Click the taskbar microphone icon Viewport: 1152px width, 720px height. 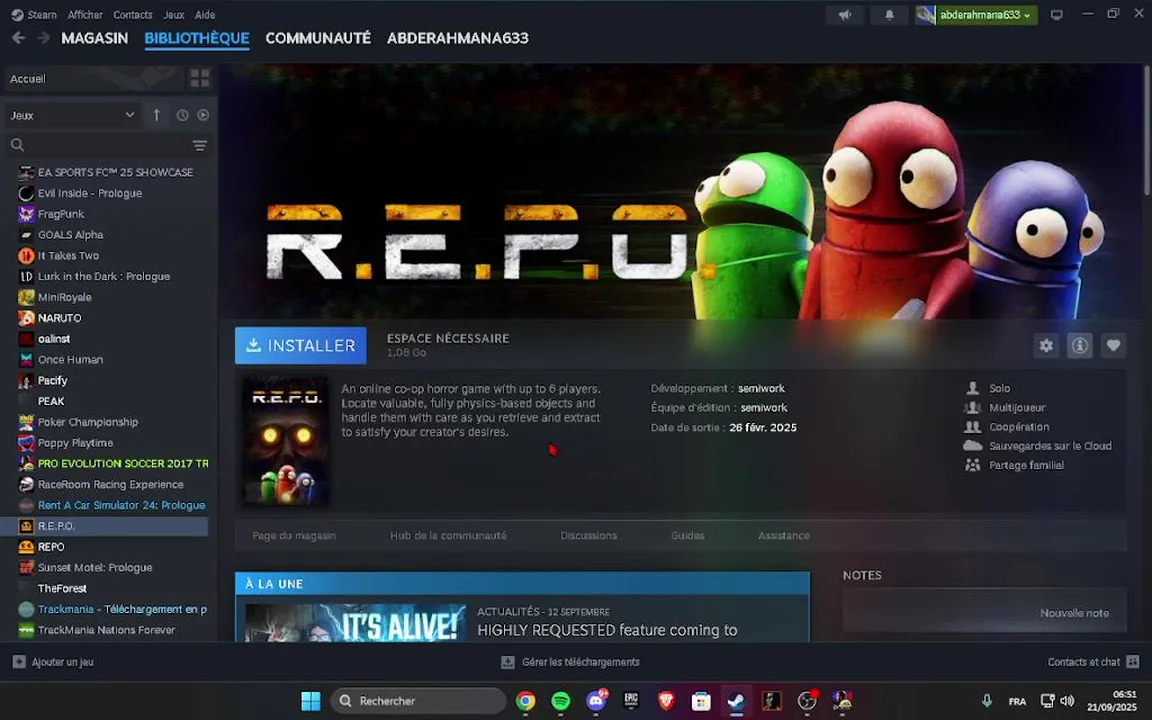click(x=987, y=701)
